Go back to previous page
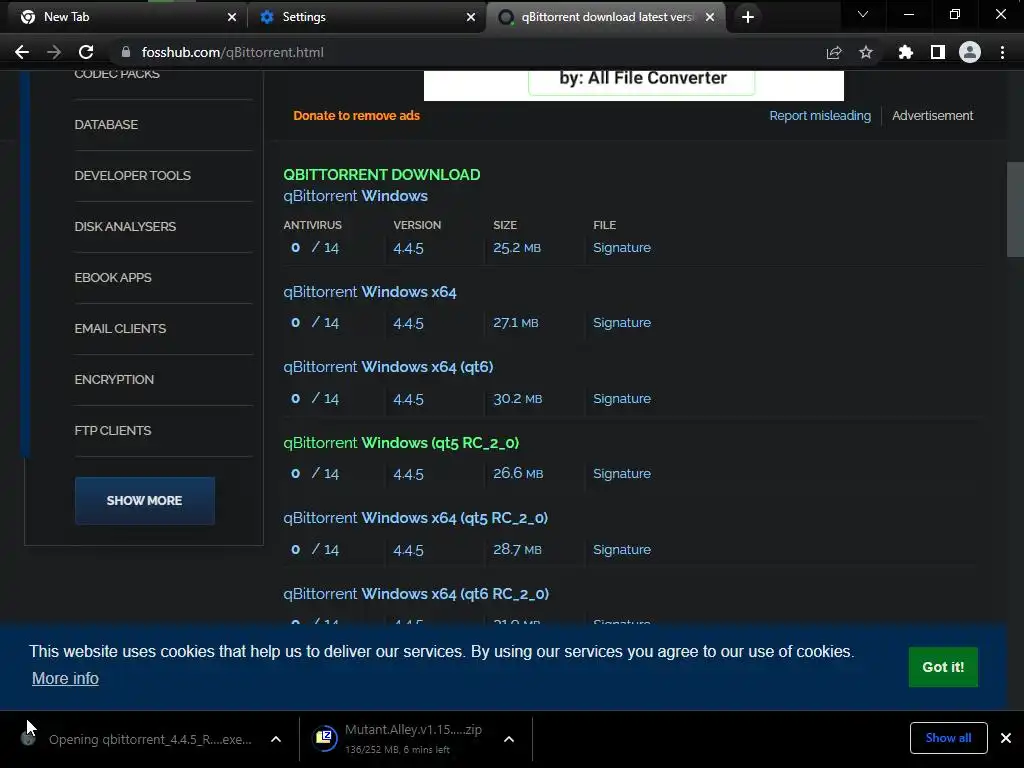This screenshot has width=1024, height=768. (22, 52)
